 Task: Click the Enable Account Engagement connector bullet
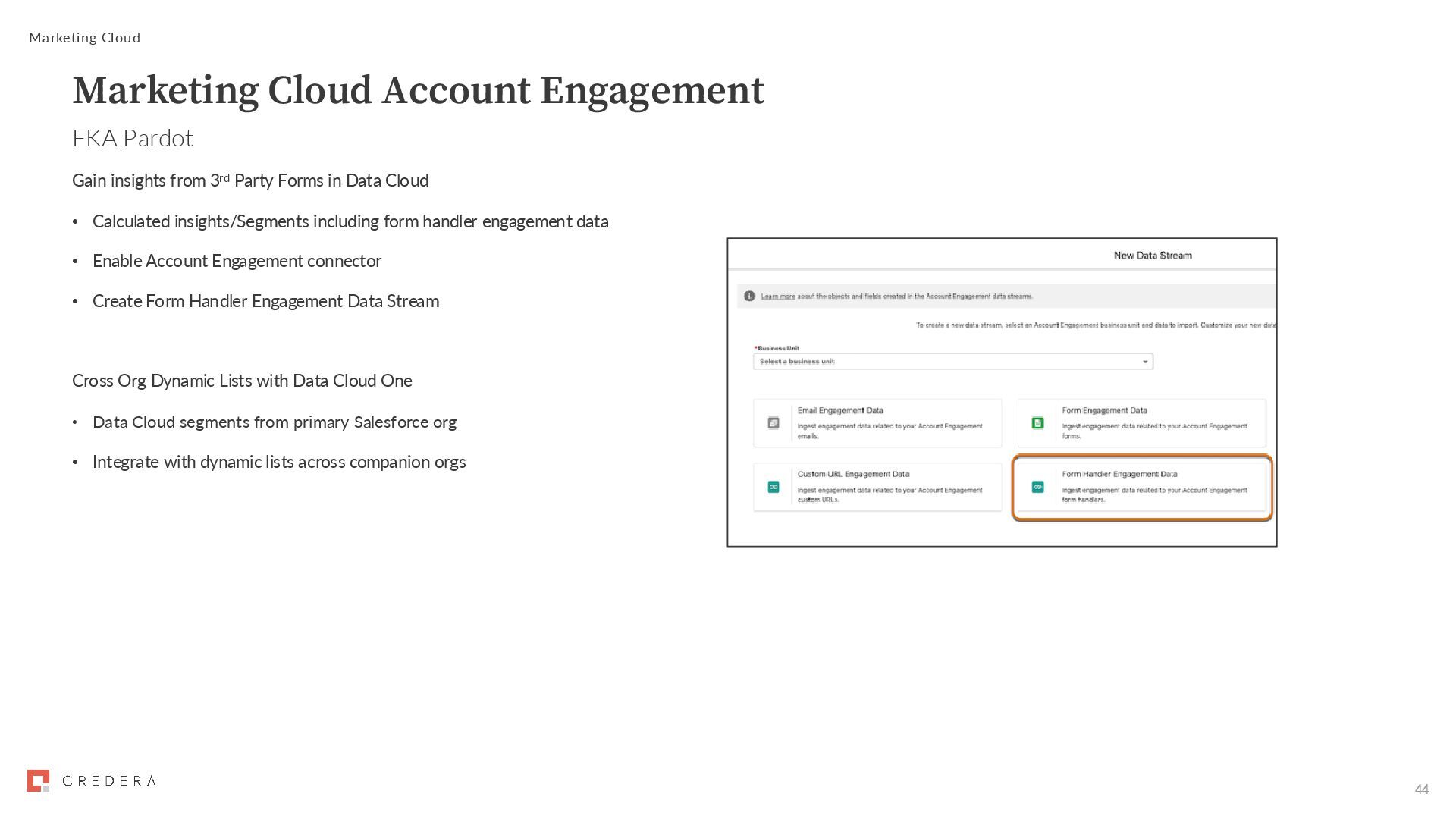click(x=237, y=261)
